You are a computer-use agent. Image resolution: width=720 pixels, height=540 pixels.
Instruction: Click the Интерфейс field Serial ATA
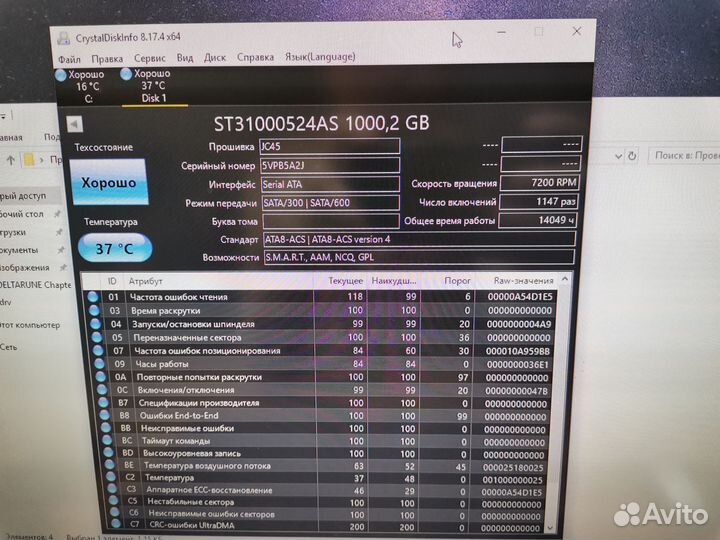(330, 184)
